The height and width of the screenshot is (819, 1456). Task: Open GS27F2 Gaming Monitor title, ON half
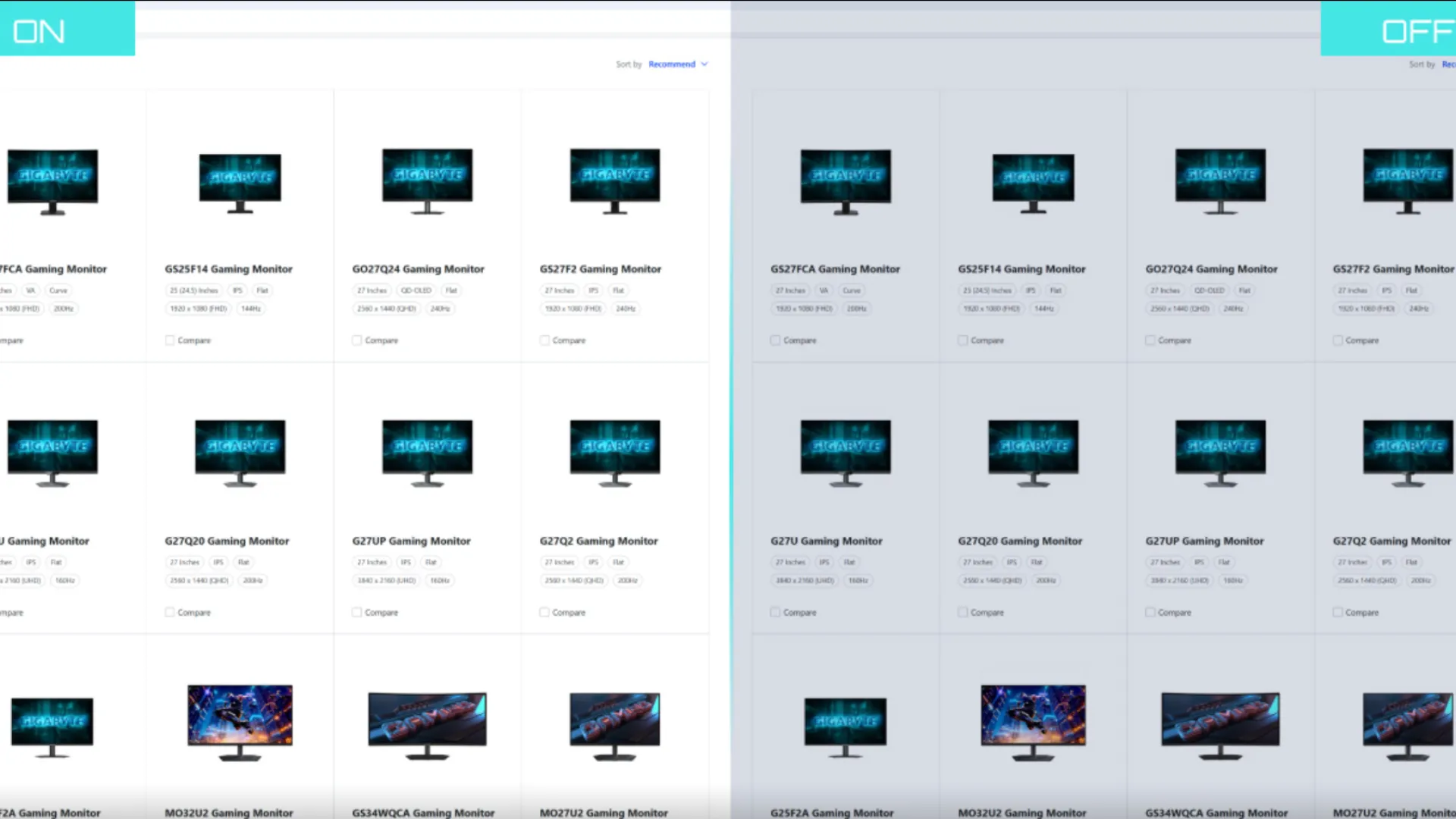601,269
